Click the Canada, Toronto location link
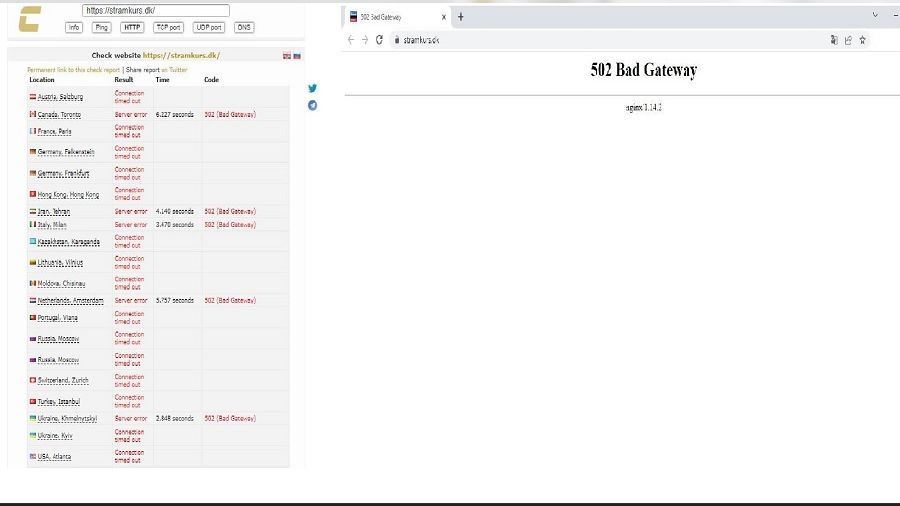Viewport: 900px width, 506px height. tap(59, 115)
